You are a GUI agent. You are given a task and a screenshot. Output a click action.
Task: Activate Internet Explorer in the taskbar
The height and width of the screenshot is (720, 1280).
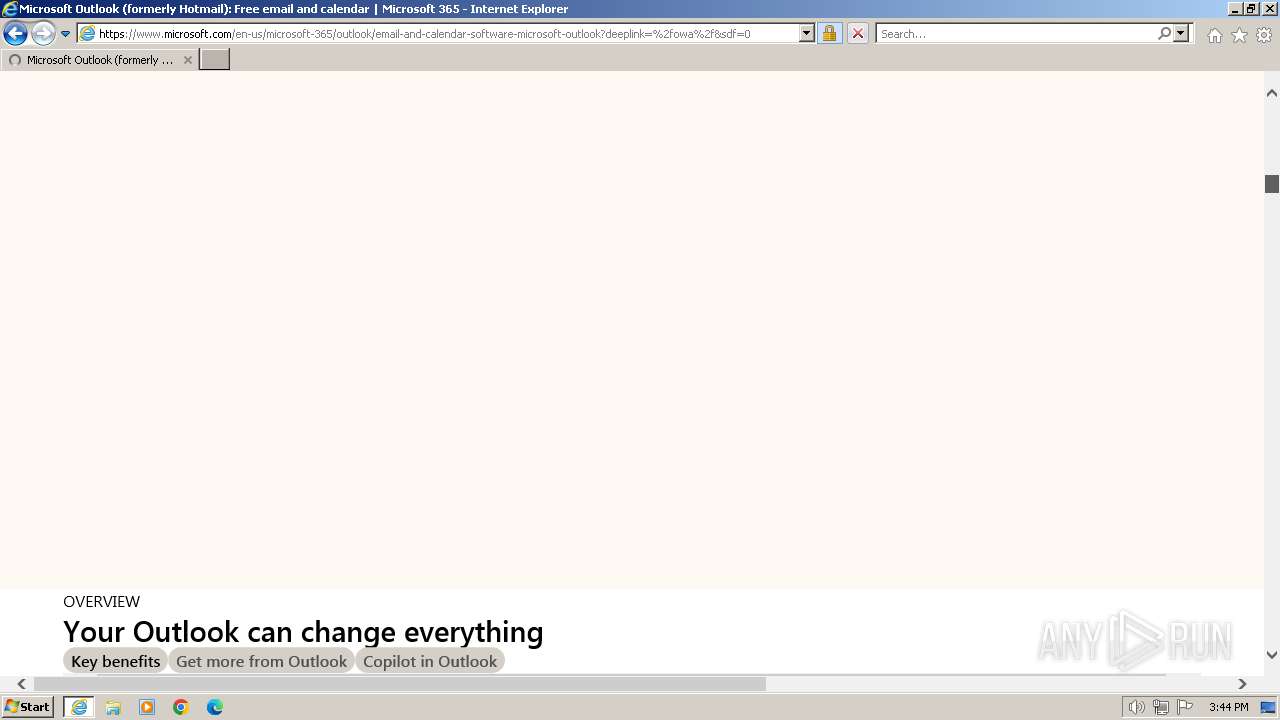(x=79, y=707)
